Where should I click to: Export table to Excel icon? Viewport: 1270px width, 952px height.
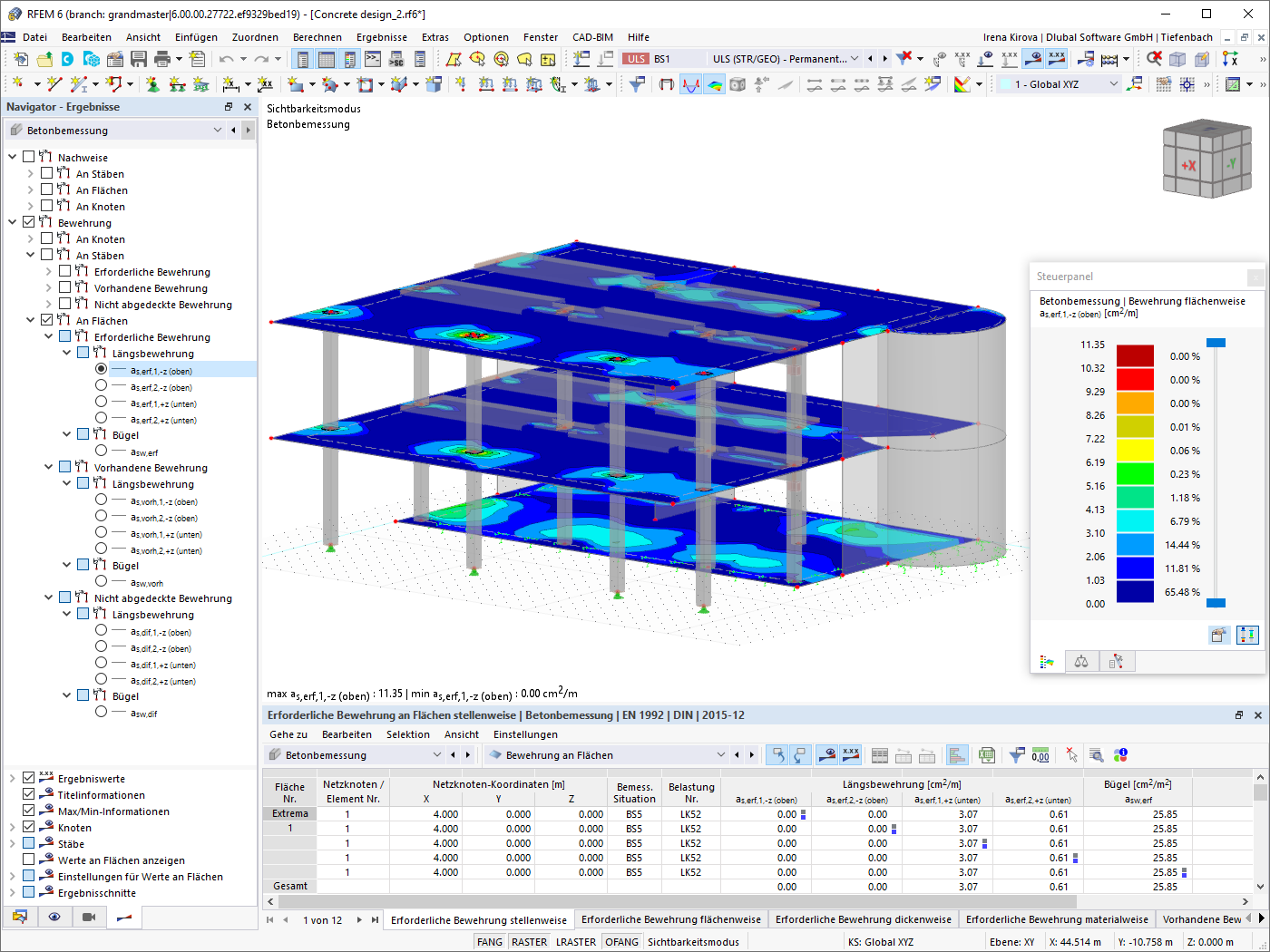[987, 755]
